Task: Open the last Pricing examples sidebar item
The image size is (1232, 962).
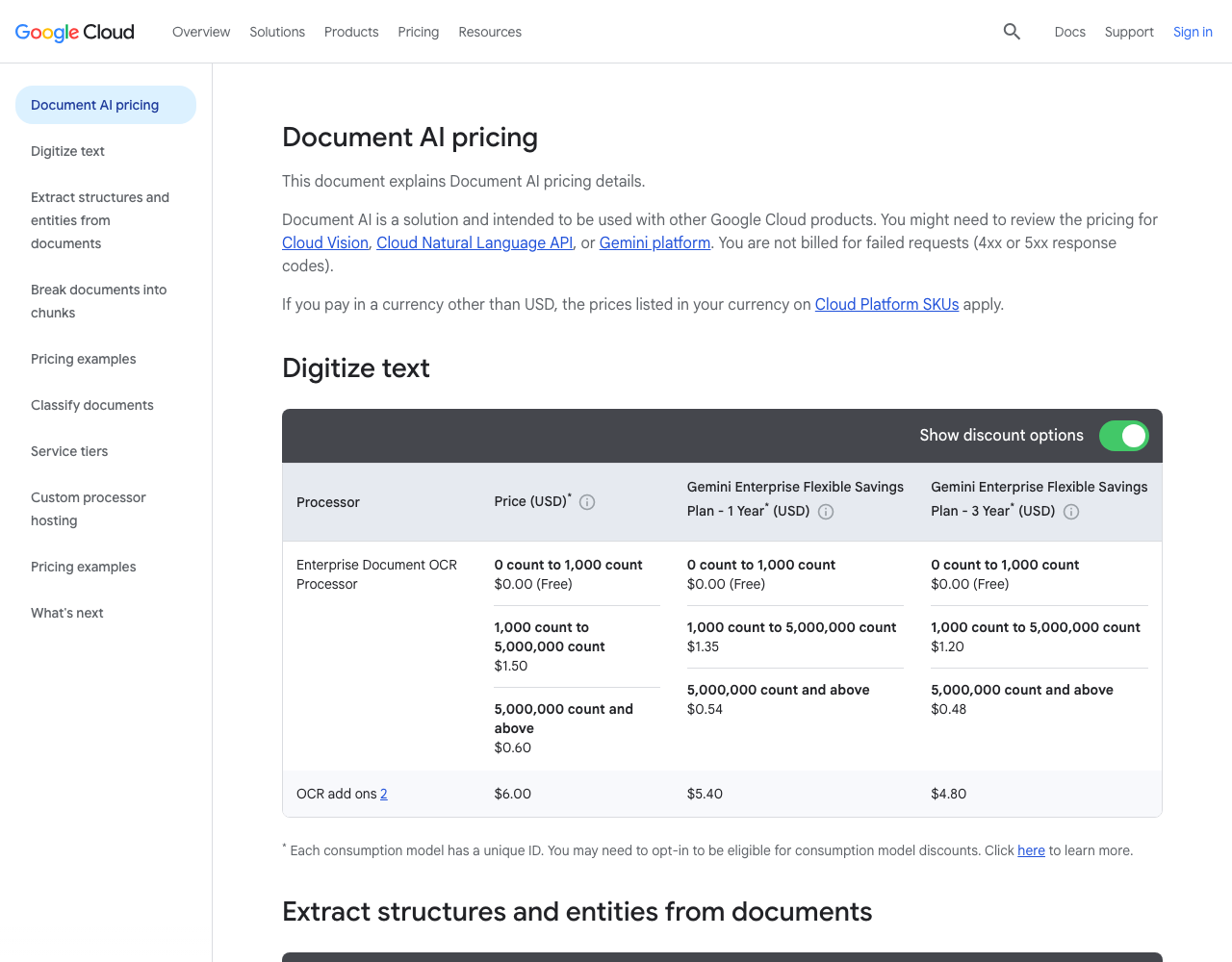Action: 84,567
